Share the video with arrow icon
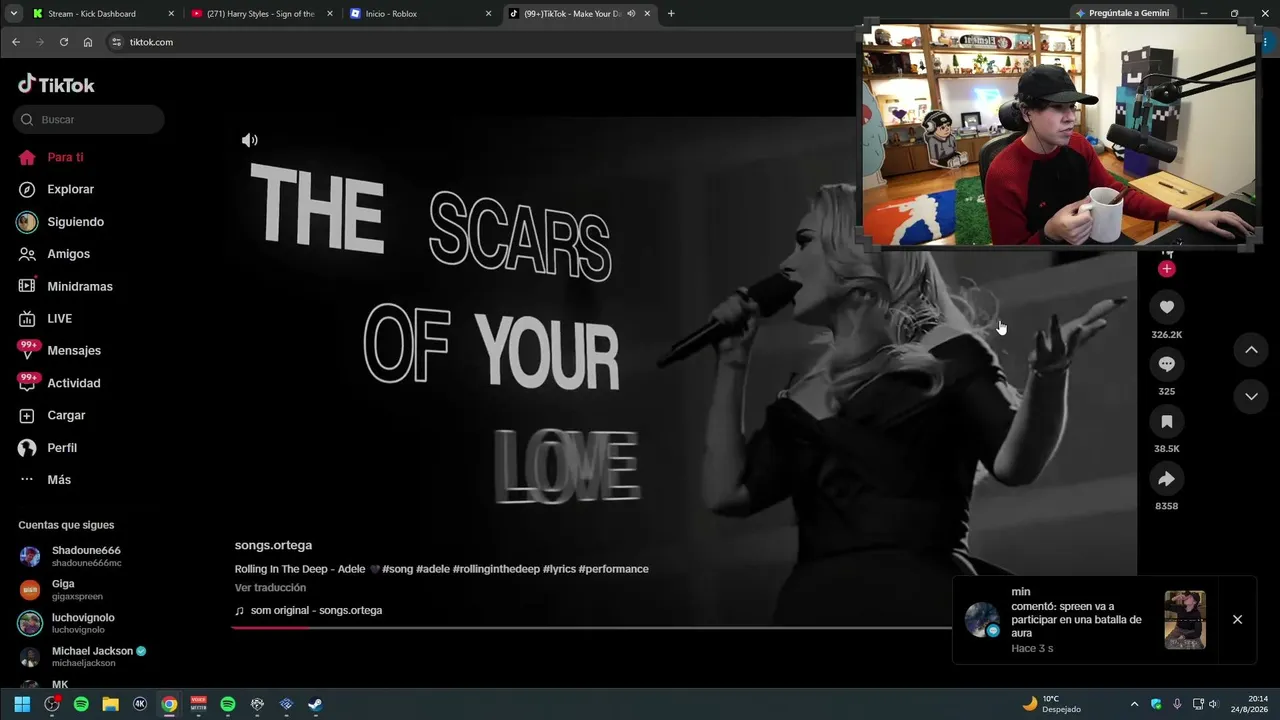 pyautogui.click(x=1166, y=479)
